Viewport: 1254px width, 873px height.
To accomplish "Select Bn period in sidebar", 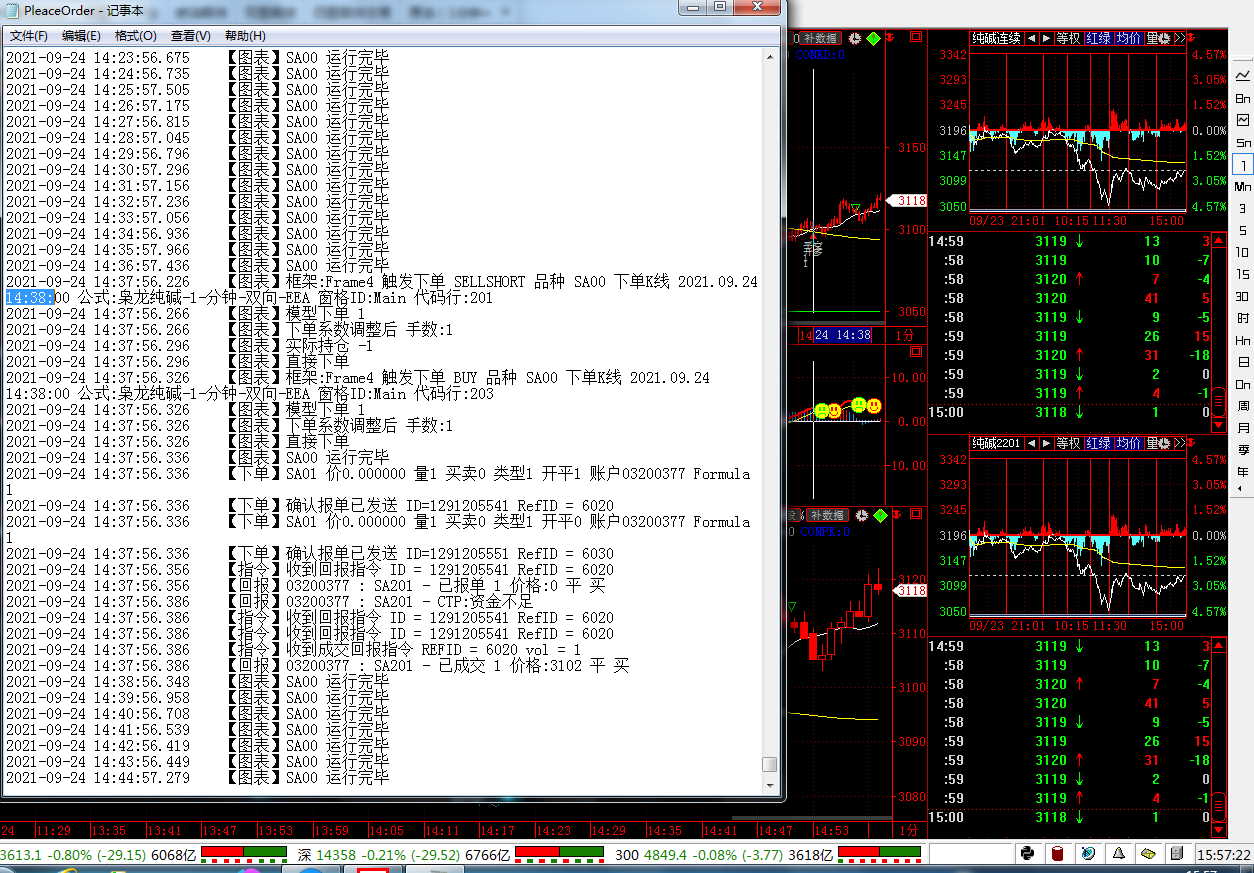I will tap(1243, 98).
